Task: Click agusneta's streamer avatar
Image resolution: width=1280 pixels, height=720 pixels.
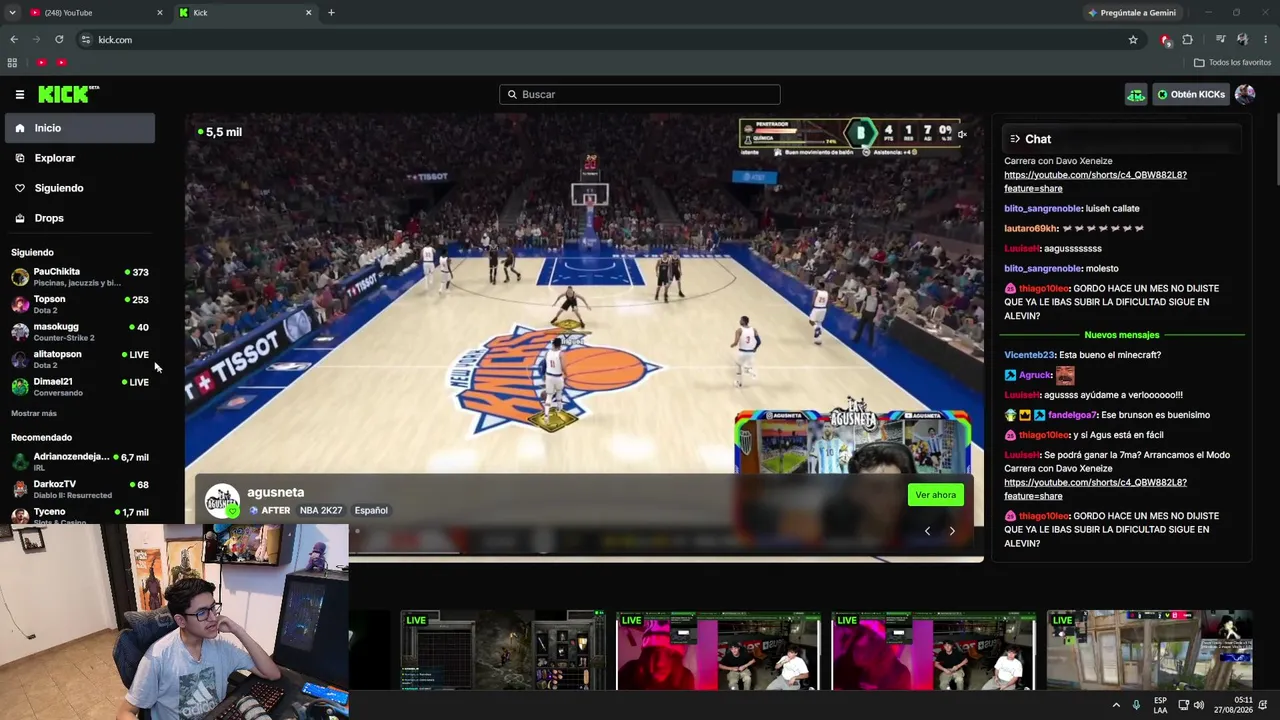Action: 222,500
